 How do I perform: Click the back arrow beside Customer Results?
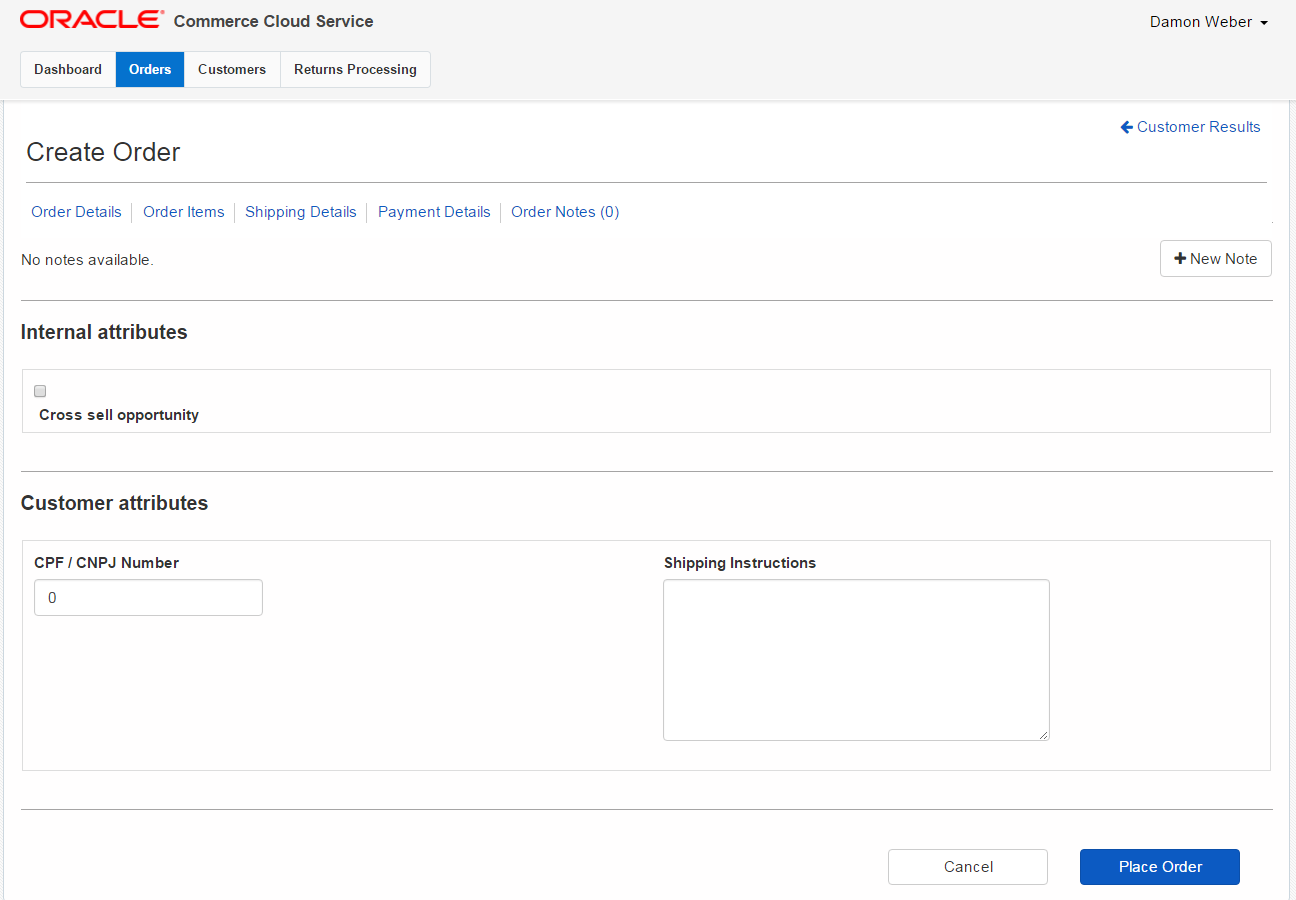point(1127,127)
